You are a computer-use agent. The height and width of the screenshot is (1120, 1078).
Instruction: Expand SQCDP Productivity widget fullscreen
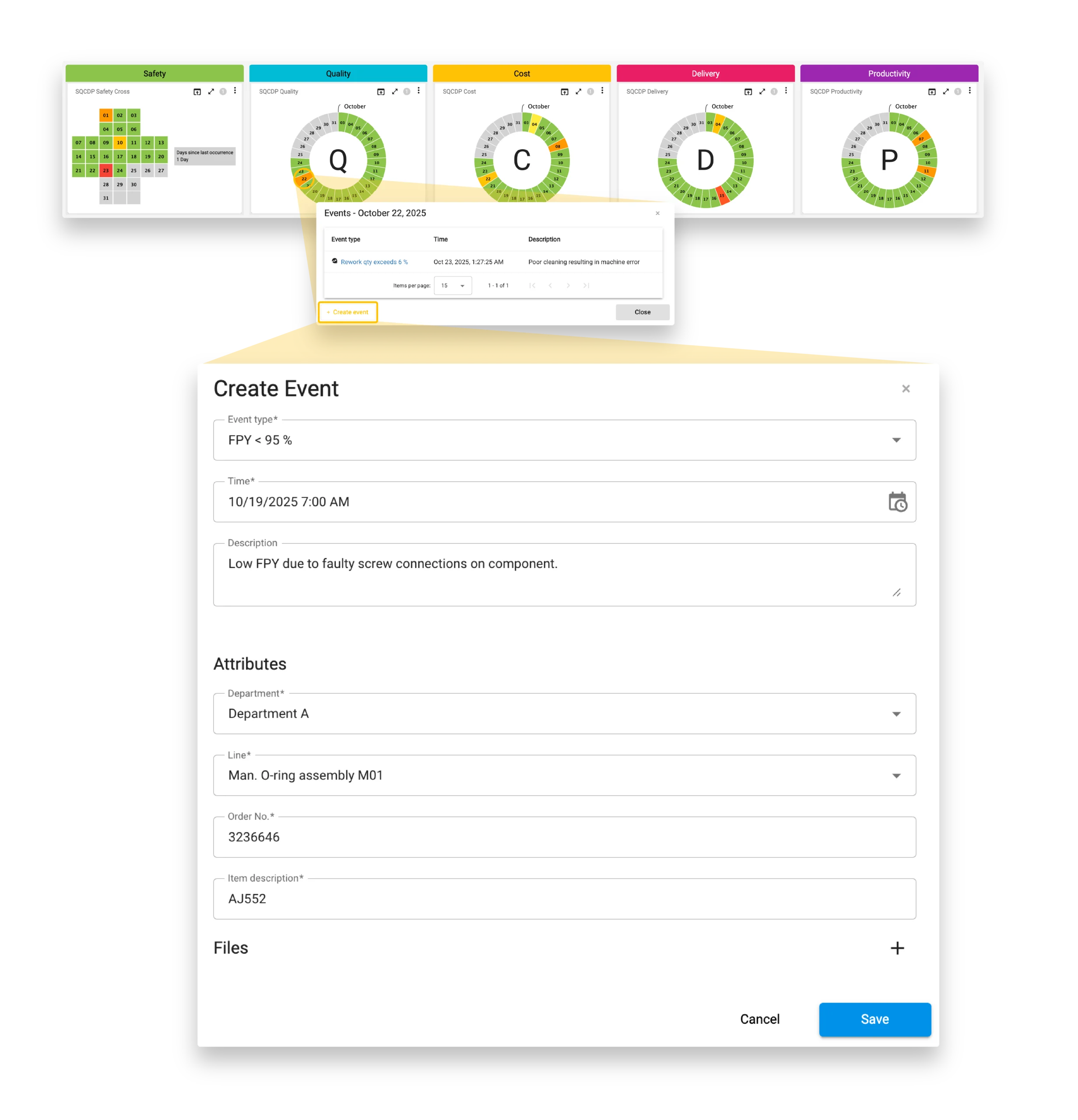945,91
